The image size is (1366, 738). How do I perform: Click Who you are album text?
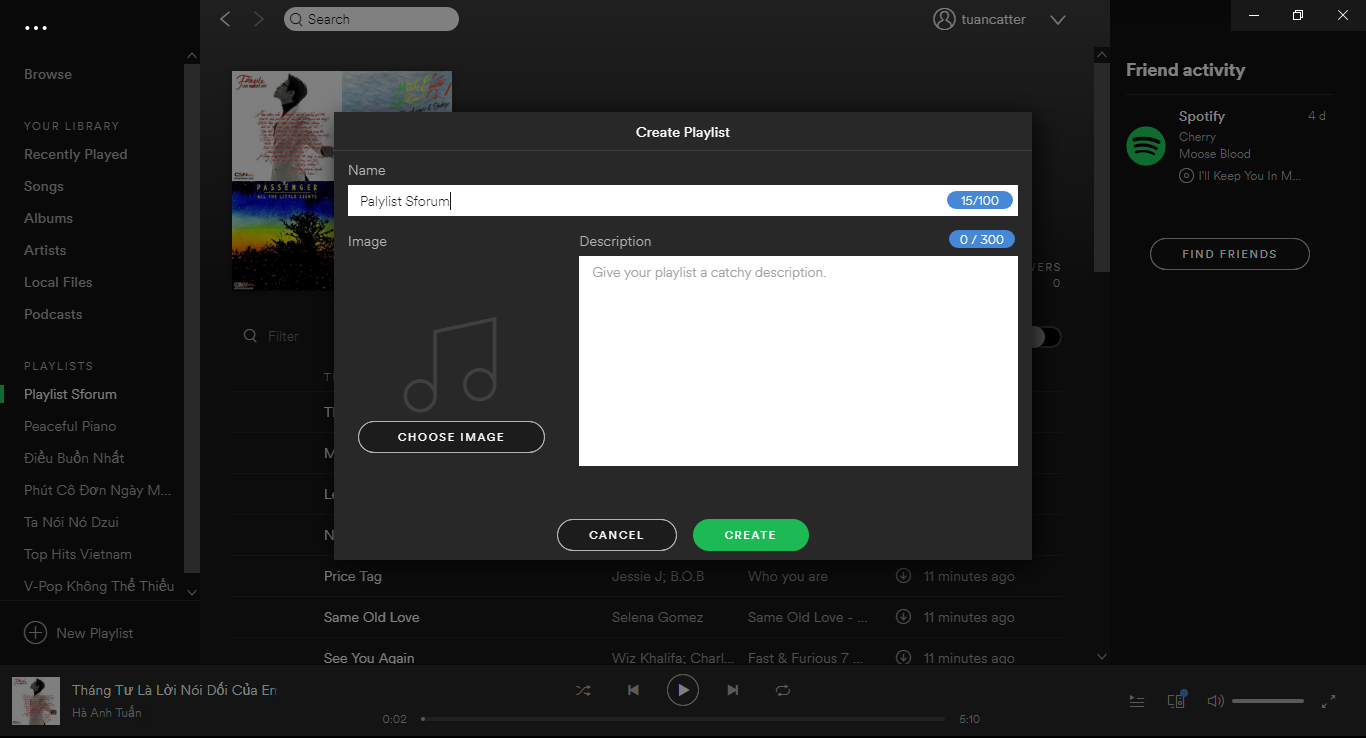click(x=788, y=576)
